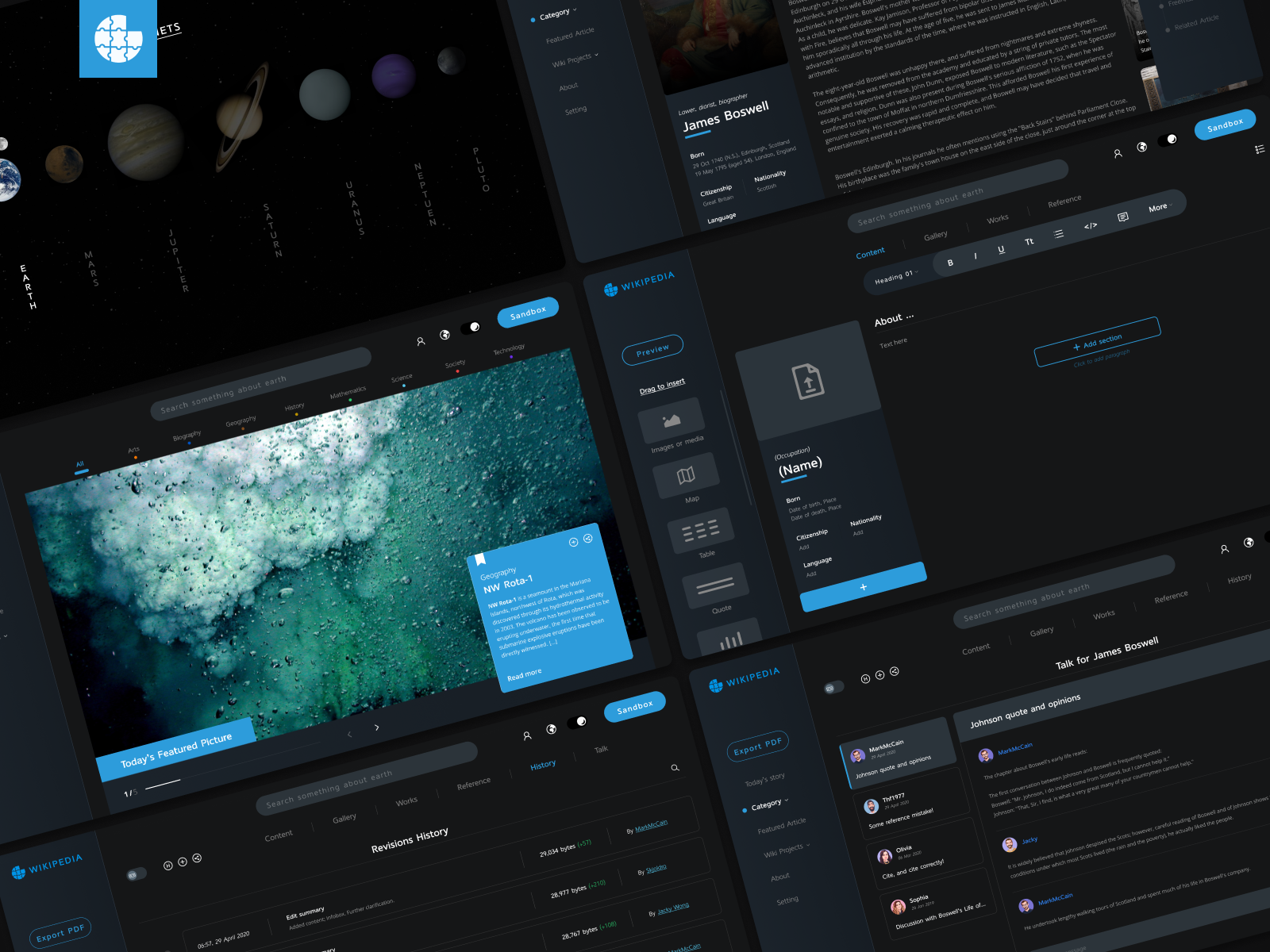Select the Images or media insert tool
The width and height of the screenshot is (1270, 952).
pyautogui.click(x=672, y=418)
